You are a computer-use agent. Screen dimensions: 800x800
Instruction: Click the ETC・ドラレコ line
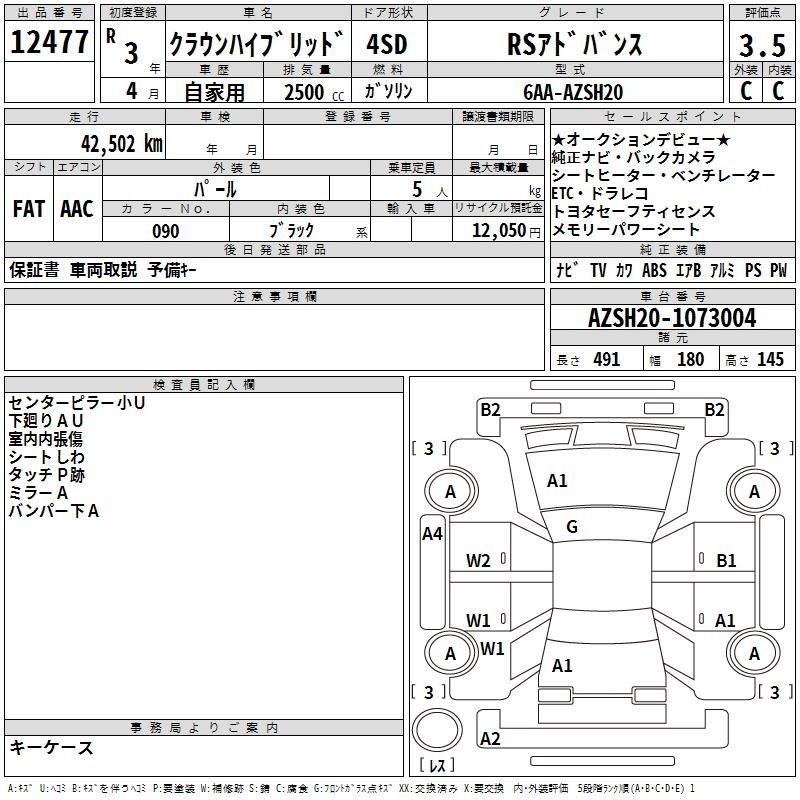600,193
